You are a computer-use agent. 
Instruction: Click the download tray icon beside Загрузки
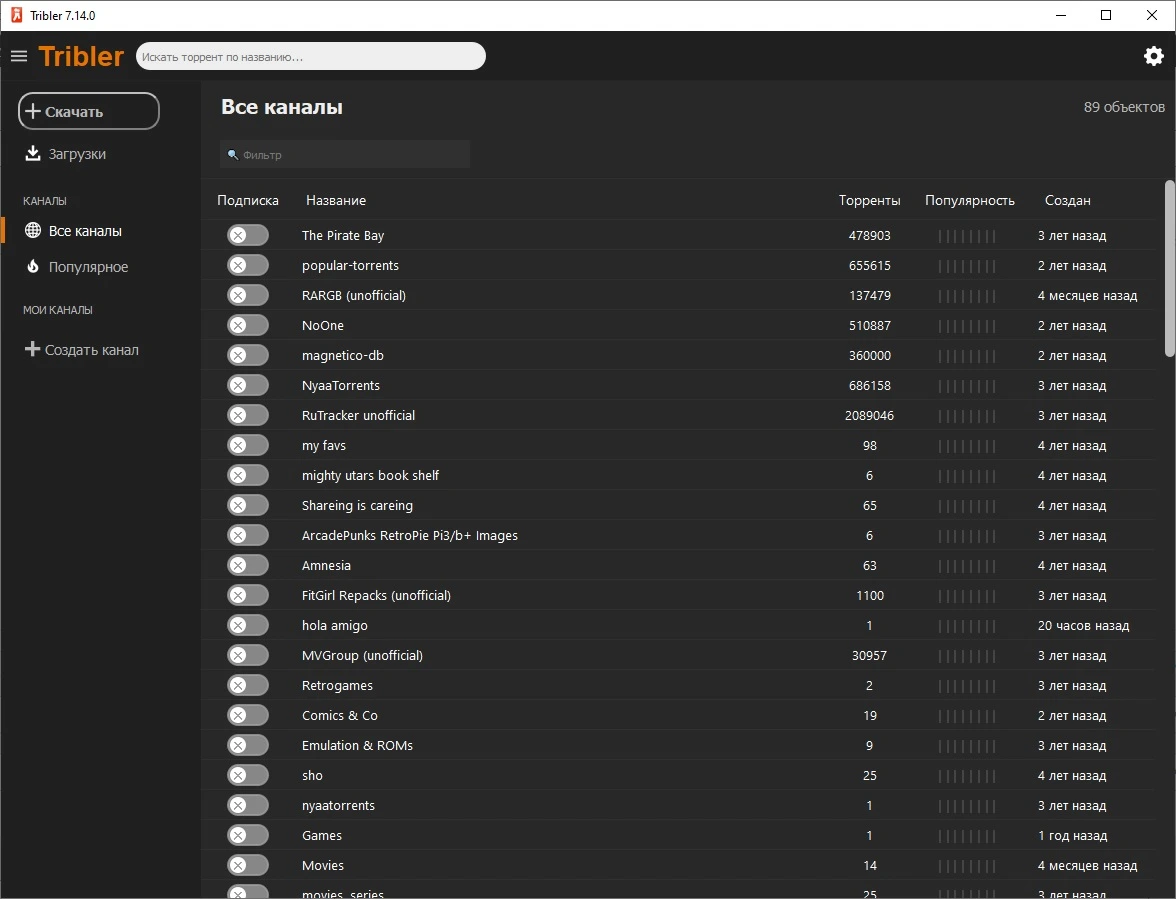(x=32, y=154)
